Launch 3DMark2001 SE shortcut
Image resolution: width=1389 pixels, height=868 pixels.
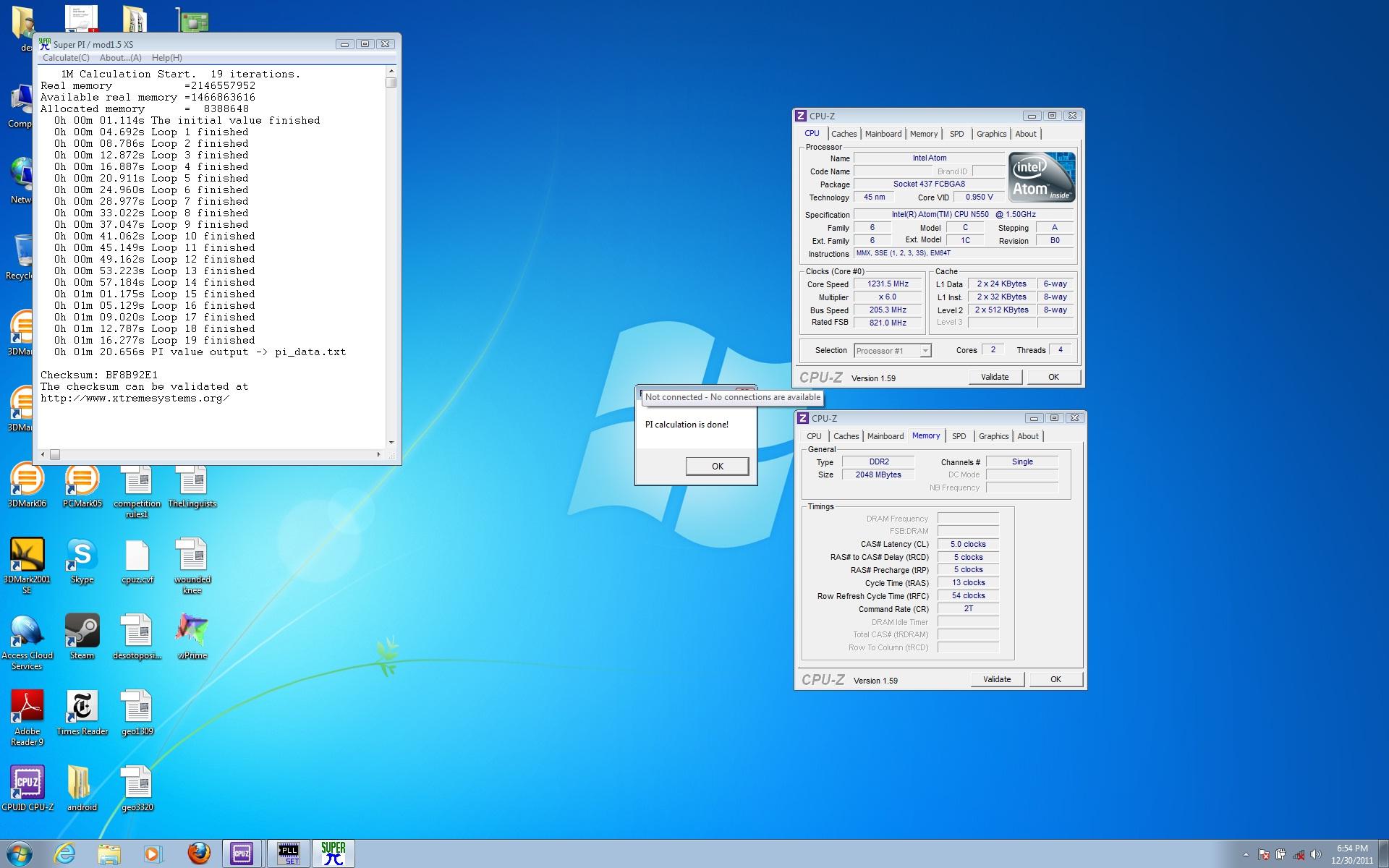pos(27,566)
